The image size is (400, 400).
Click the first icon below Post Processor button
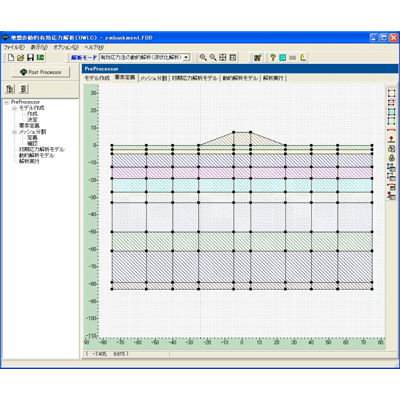[10, 89]
